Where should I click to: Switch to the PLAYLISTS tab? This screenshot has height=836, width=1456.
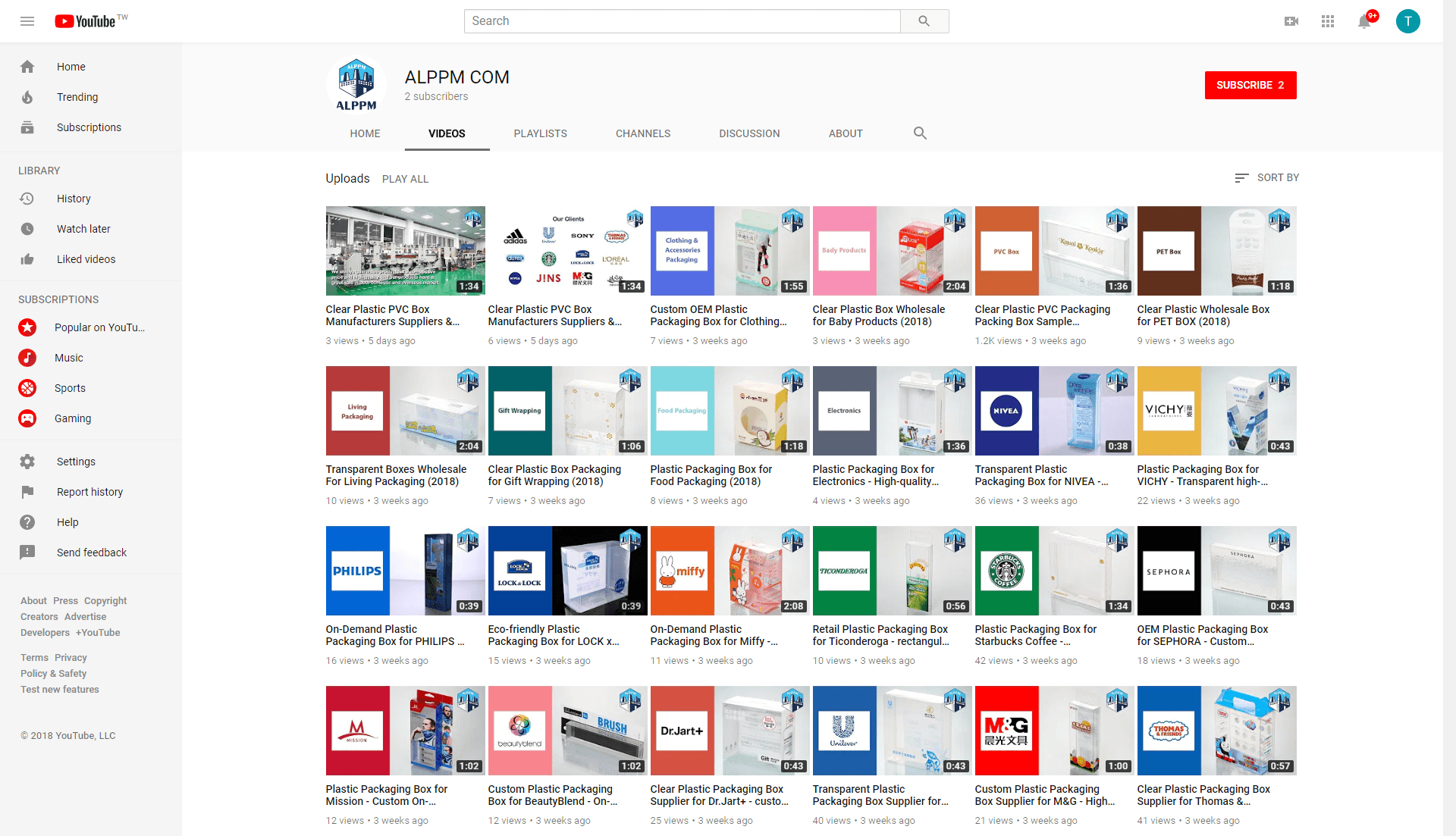540,133
